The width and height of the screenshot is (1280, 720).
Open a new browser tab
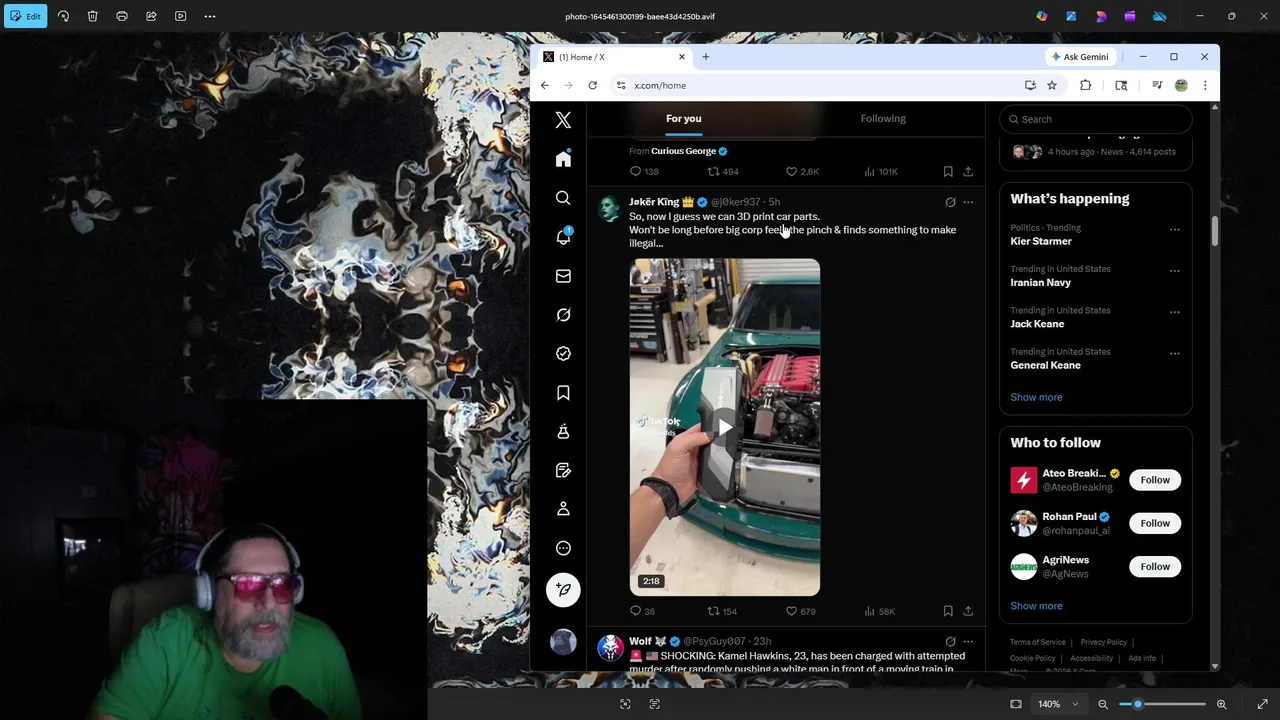tap(705, 57)
